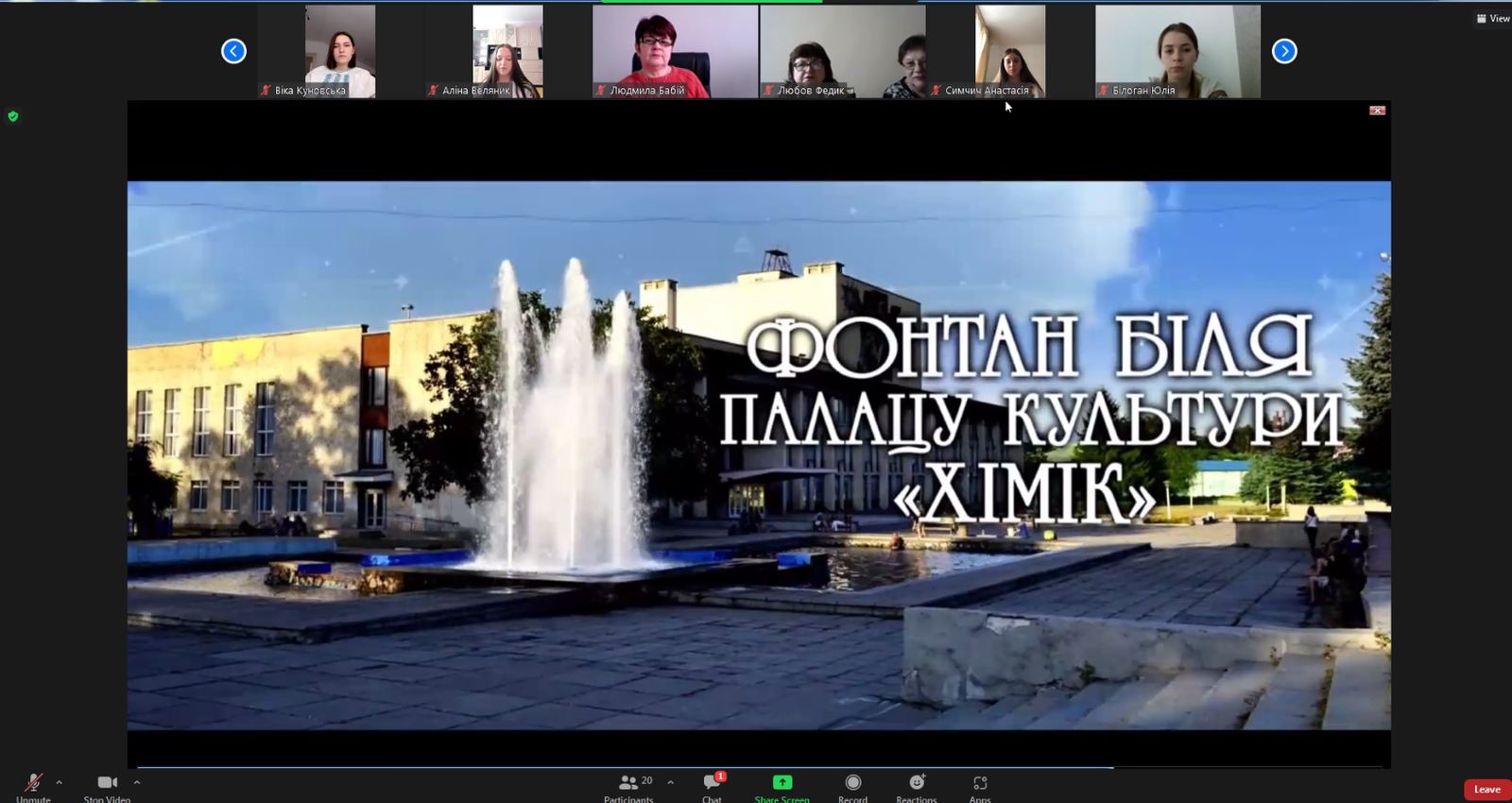This screenshot has height=803, width=1512.
Task: Select Людмила Бабій video thumbnail
Action: (675, 51)
